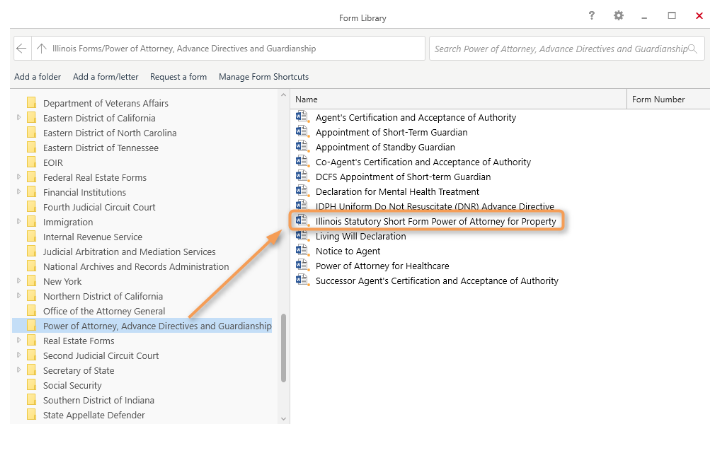
Task: Select Appointment of Standby Guardian name
Action: (385, 147)
